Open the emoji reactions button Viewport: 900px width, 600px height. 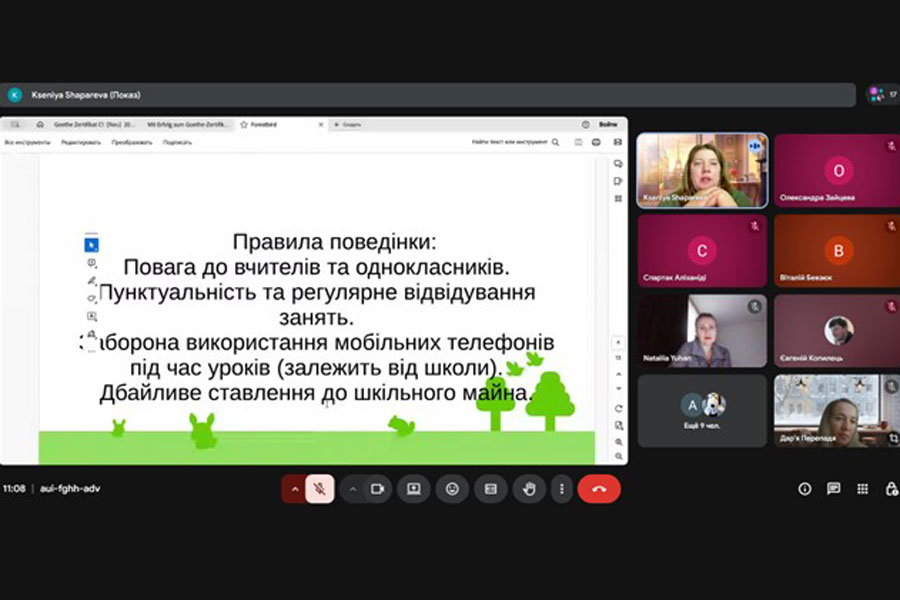pyautogui.click(x=452, y=489)
